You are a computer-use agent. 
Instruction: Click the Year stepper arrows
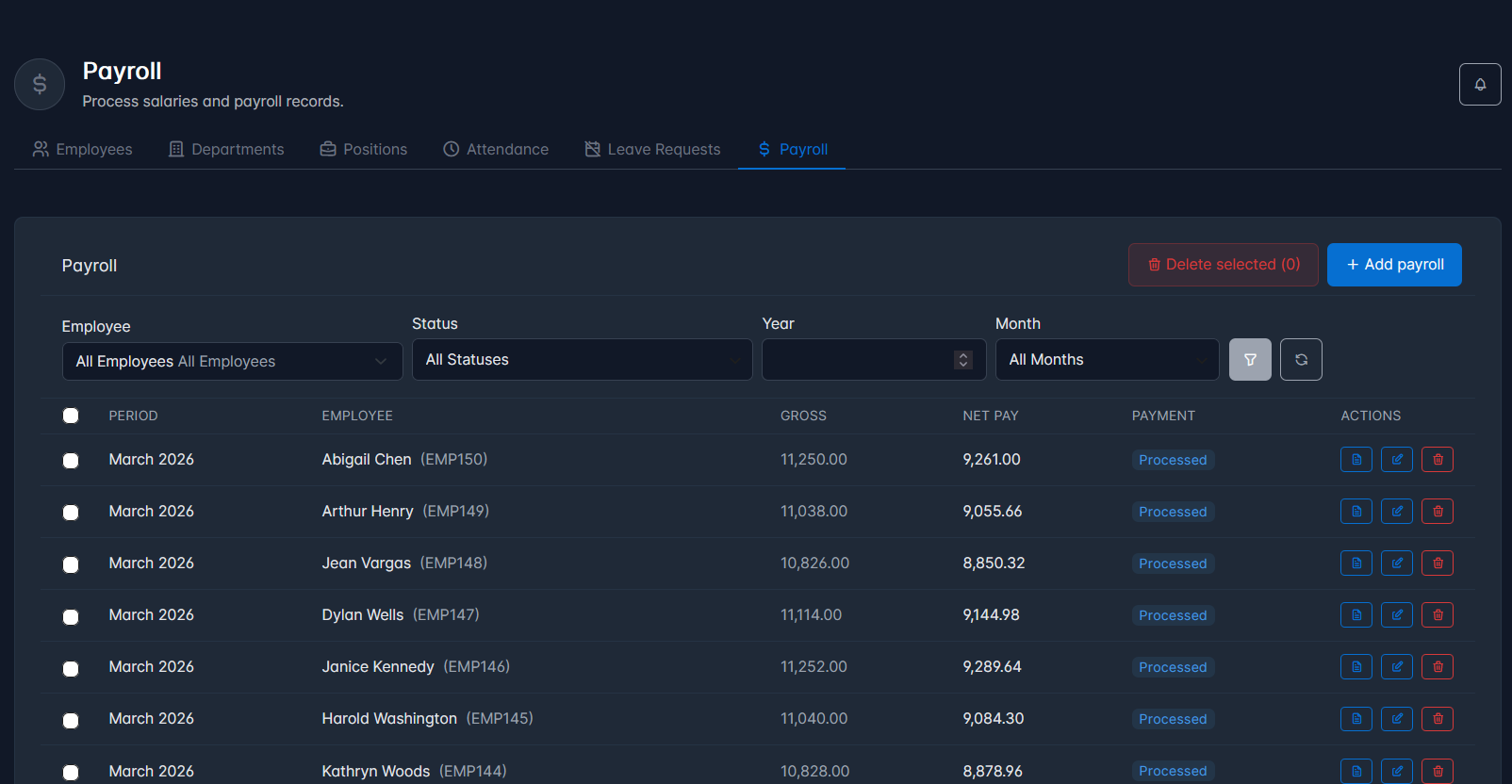(x=962, y=360)
